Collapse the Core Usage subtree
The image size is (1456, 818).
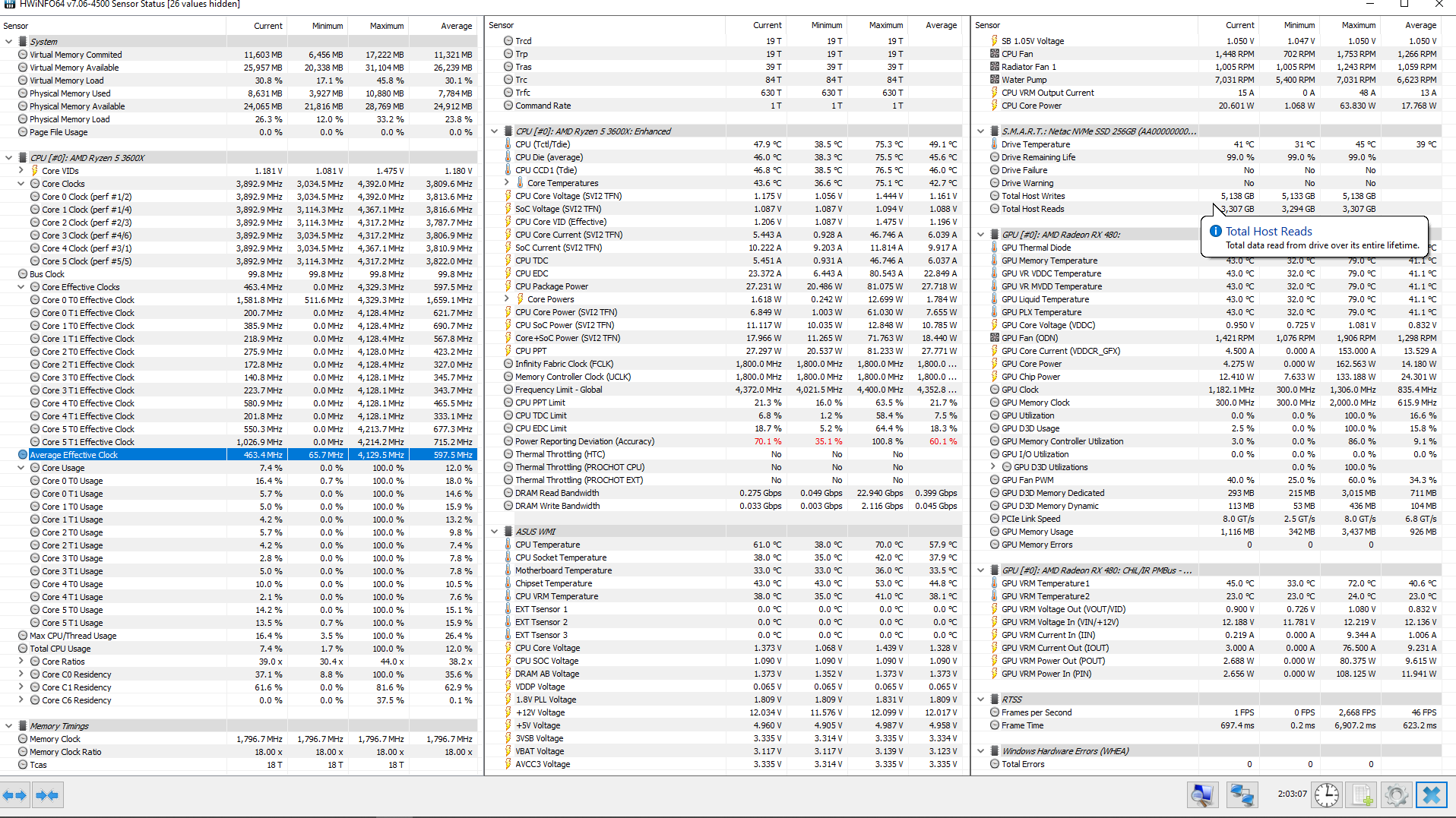[21, 468]
